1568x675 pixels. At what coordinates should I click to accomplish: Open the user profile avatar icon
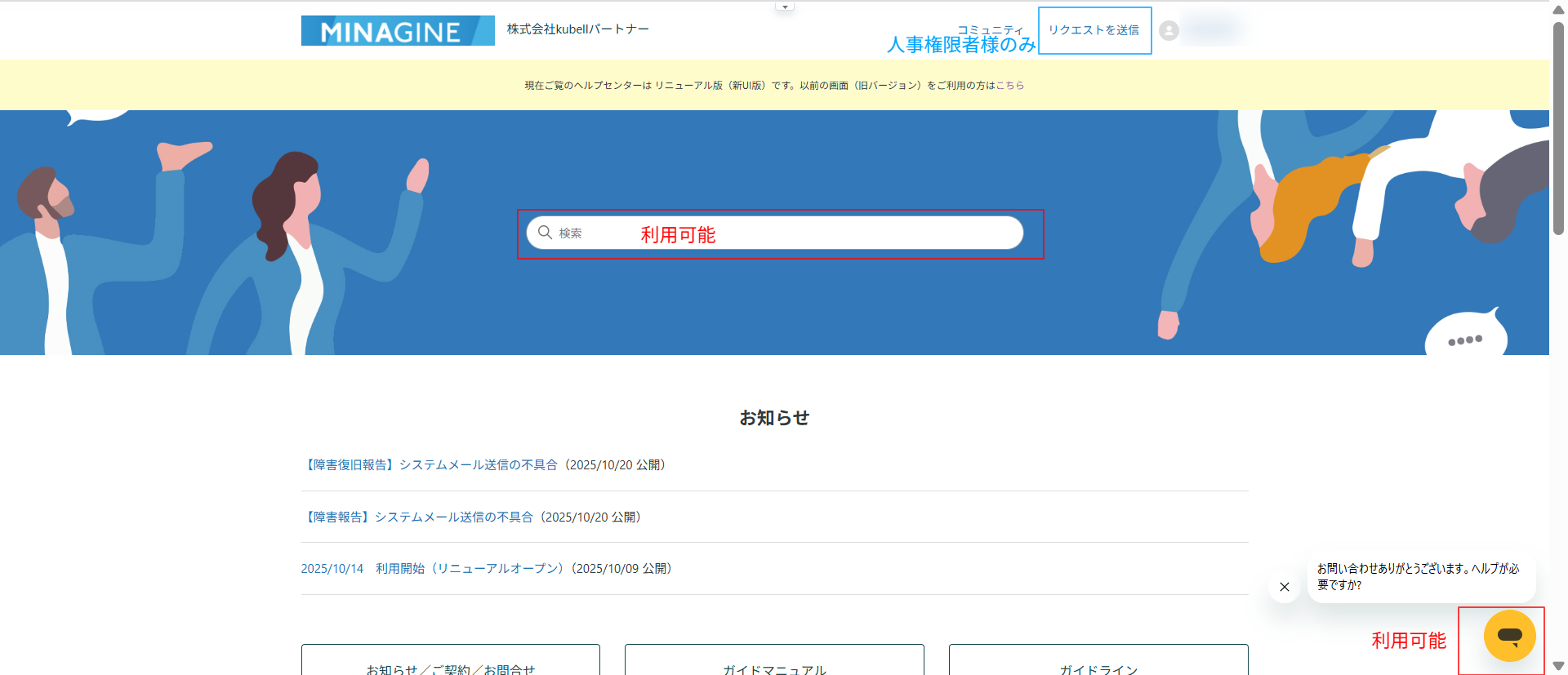pos(1169,30)
